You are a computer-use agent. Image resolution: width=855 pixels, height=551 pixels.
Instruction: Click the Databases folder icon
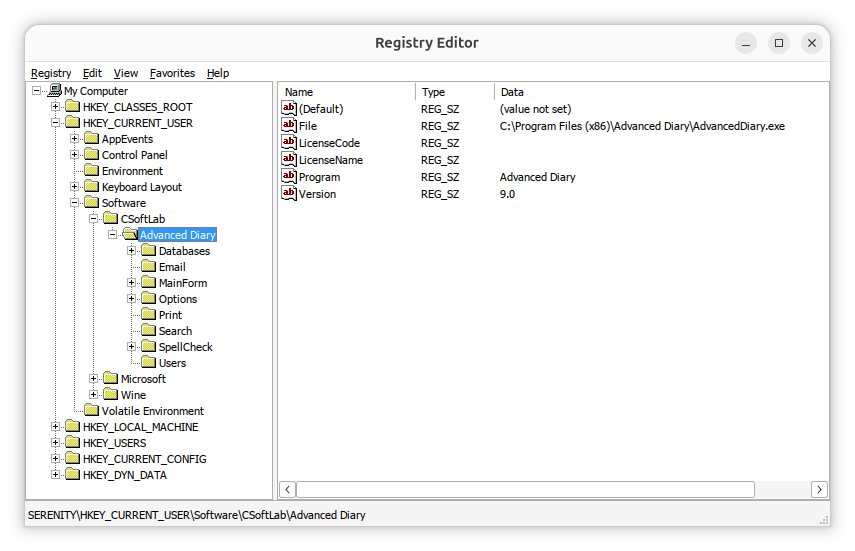[x=149, y=250]
